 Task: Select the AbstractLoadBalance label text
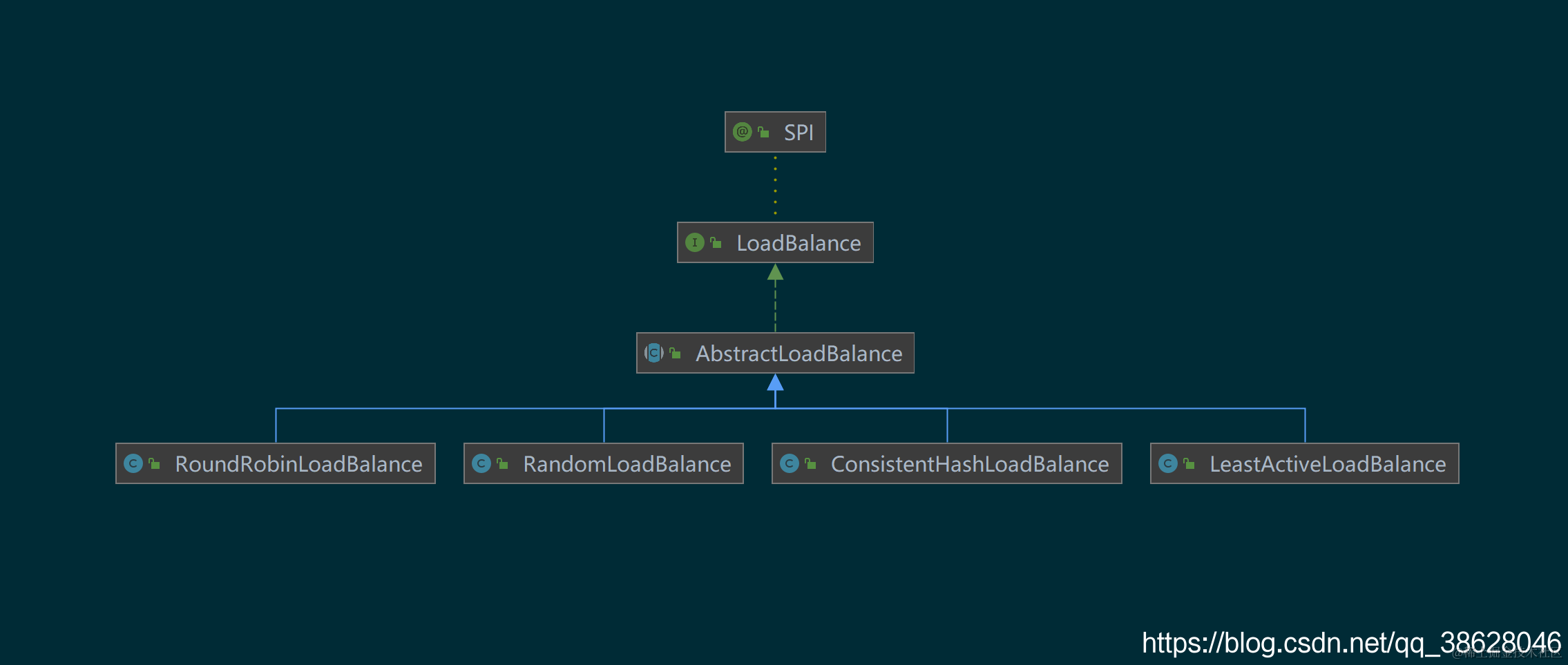click(799, 354)
